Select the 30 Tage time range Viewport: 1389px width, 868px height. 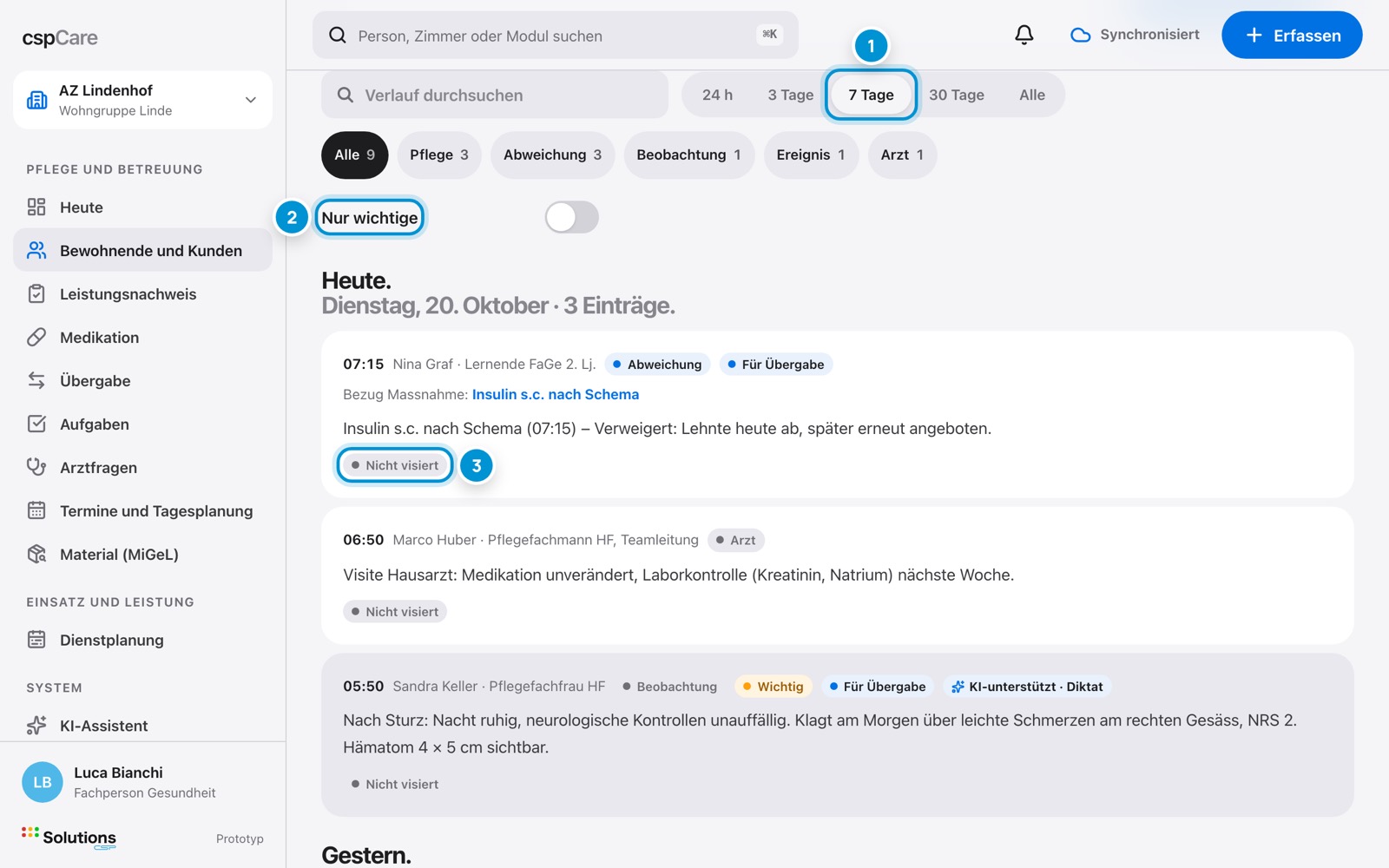click(957, 95)
